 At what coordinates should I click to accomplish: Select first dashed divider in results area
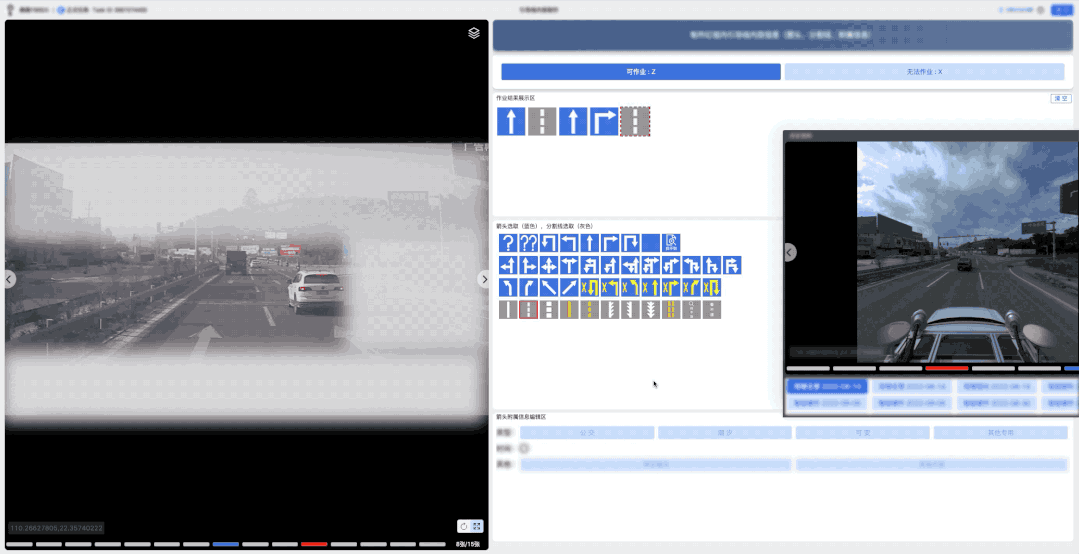(x=542, y=121)
